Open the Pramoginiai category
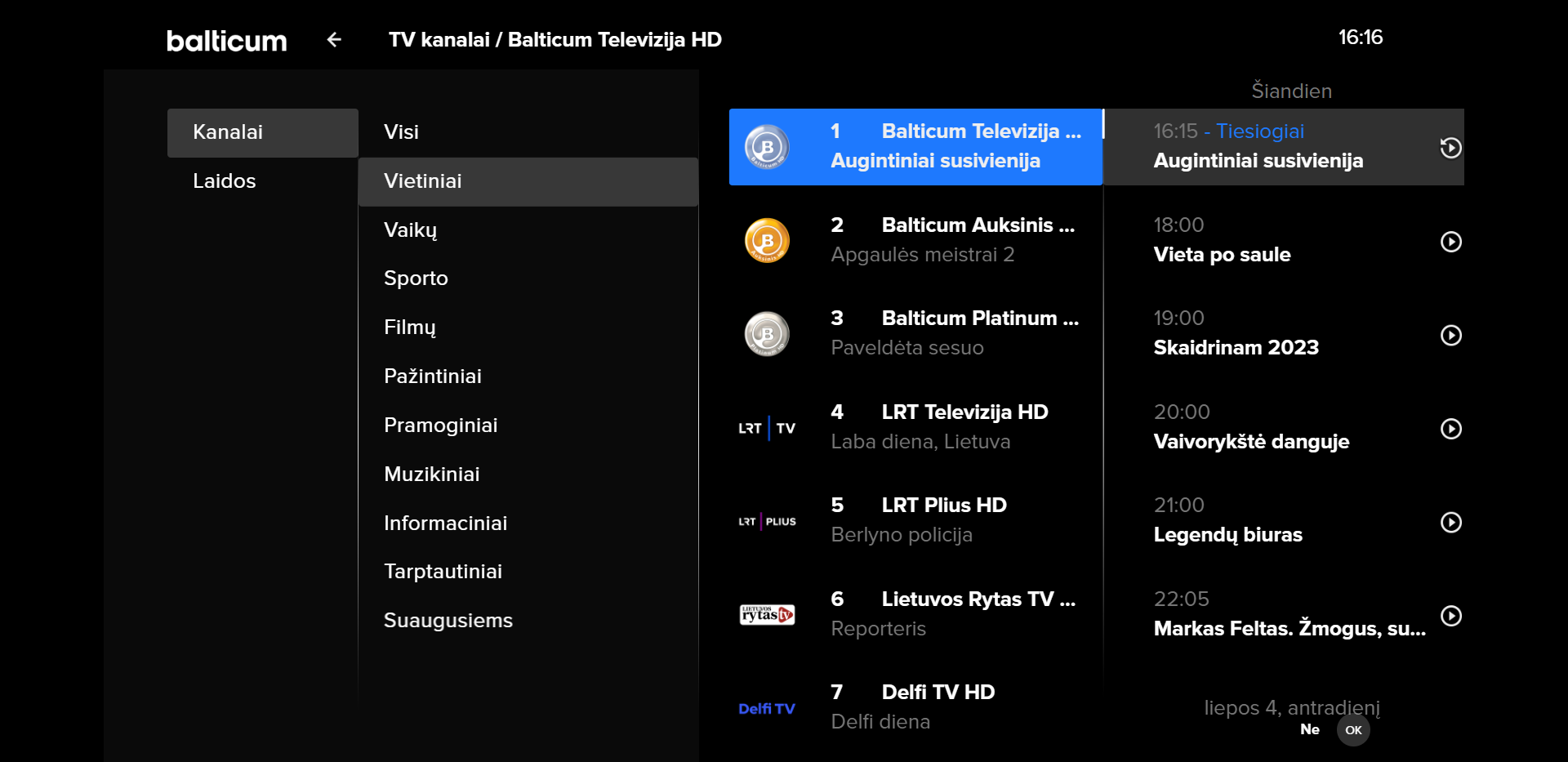 (x=528, y=426)
